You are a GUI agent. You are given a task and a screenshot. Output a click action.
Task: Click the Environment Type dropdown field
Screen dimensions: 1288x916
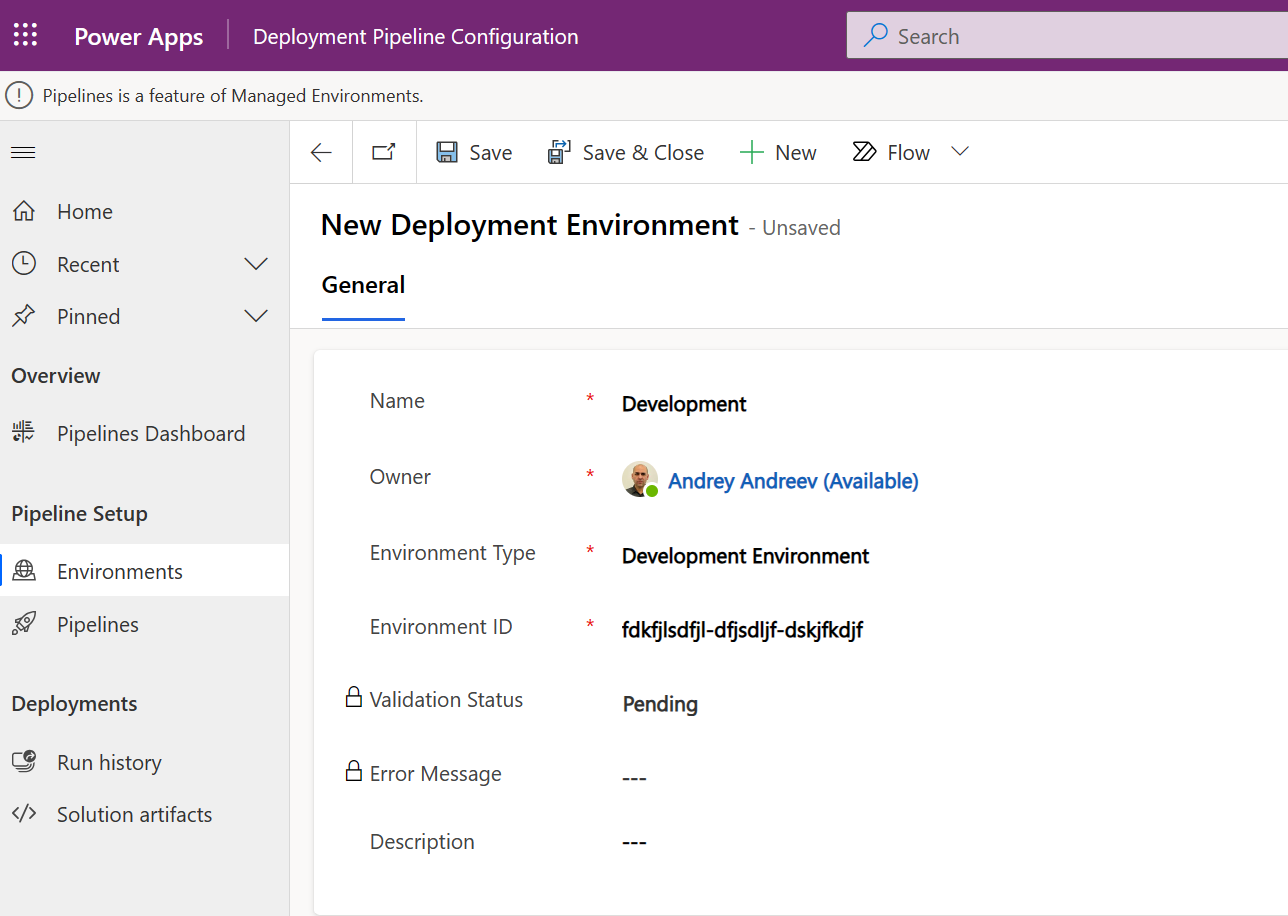[745, 556]
